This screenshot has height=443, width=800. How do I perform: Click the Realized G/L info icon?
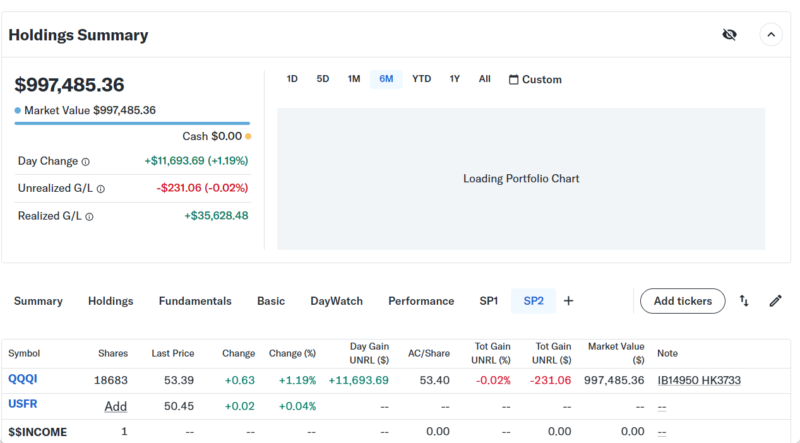pos(89,216)
